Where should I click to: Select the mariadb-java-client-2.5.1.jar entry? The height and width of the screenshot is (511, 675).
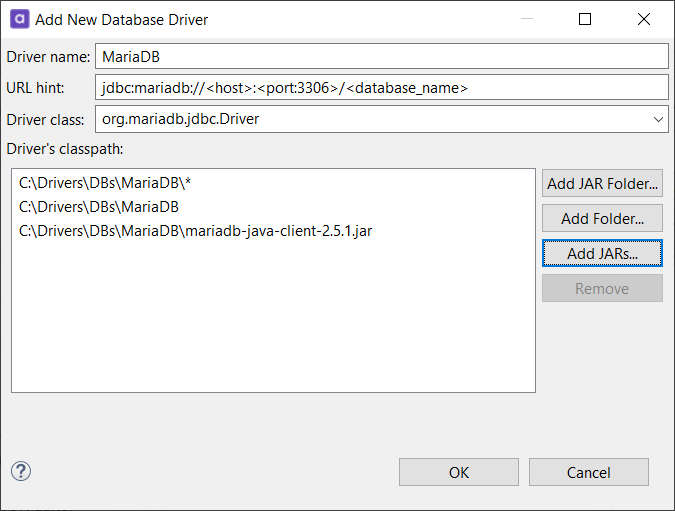[195, 231]
